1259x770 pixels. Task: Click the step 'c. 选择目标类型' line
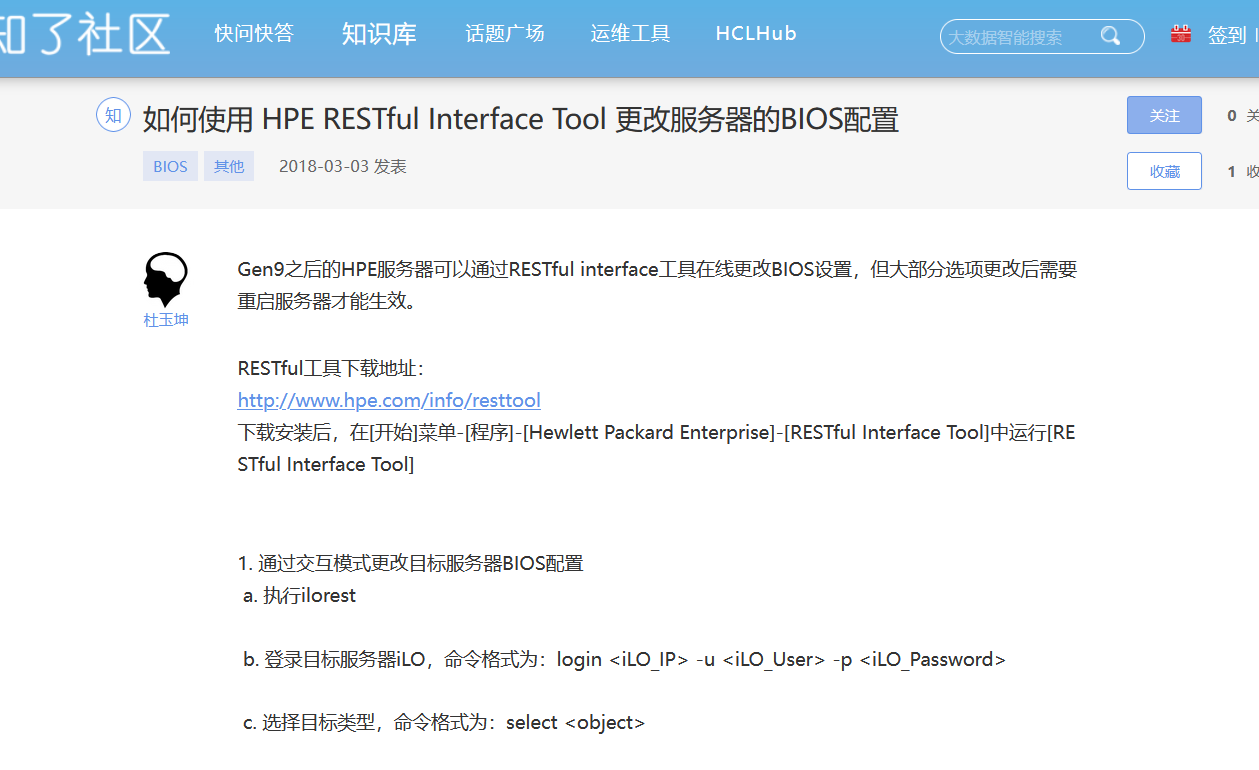(x=444, y=722)
